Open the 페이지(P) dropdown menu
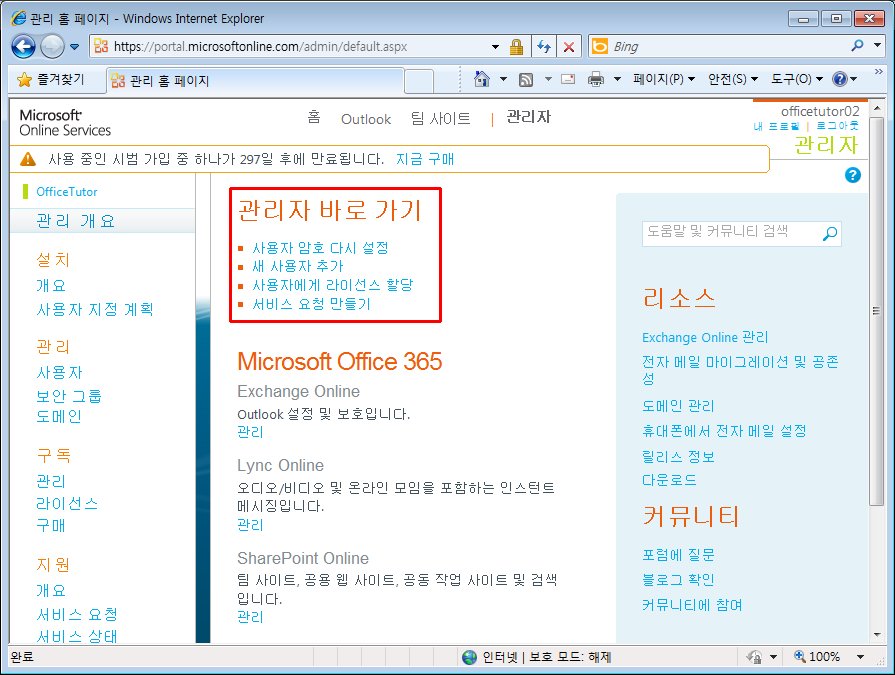Image resolution: width=895 pixels, height=675 pixels. point(664,79)
